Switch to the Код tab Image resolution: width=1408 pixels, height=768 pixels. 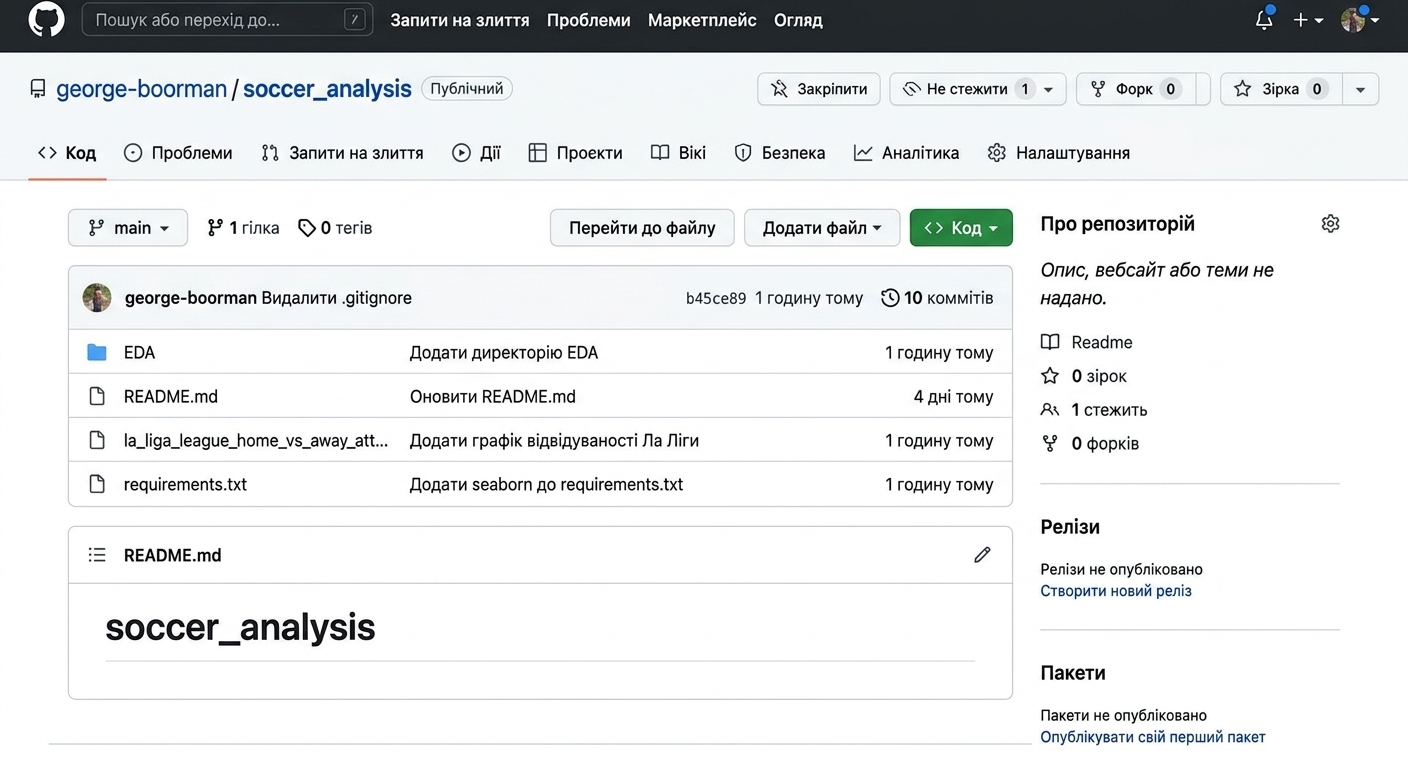click(x=67, y=153)
